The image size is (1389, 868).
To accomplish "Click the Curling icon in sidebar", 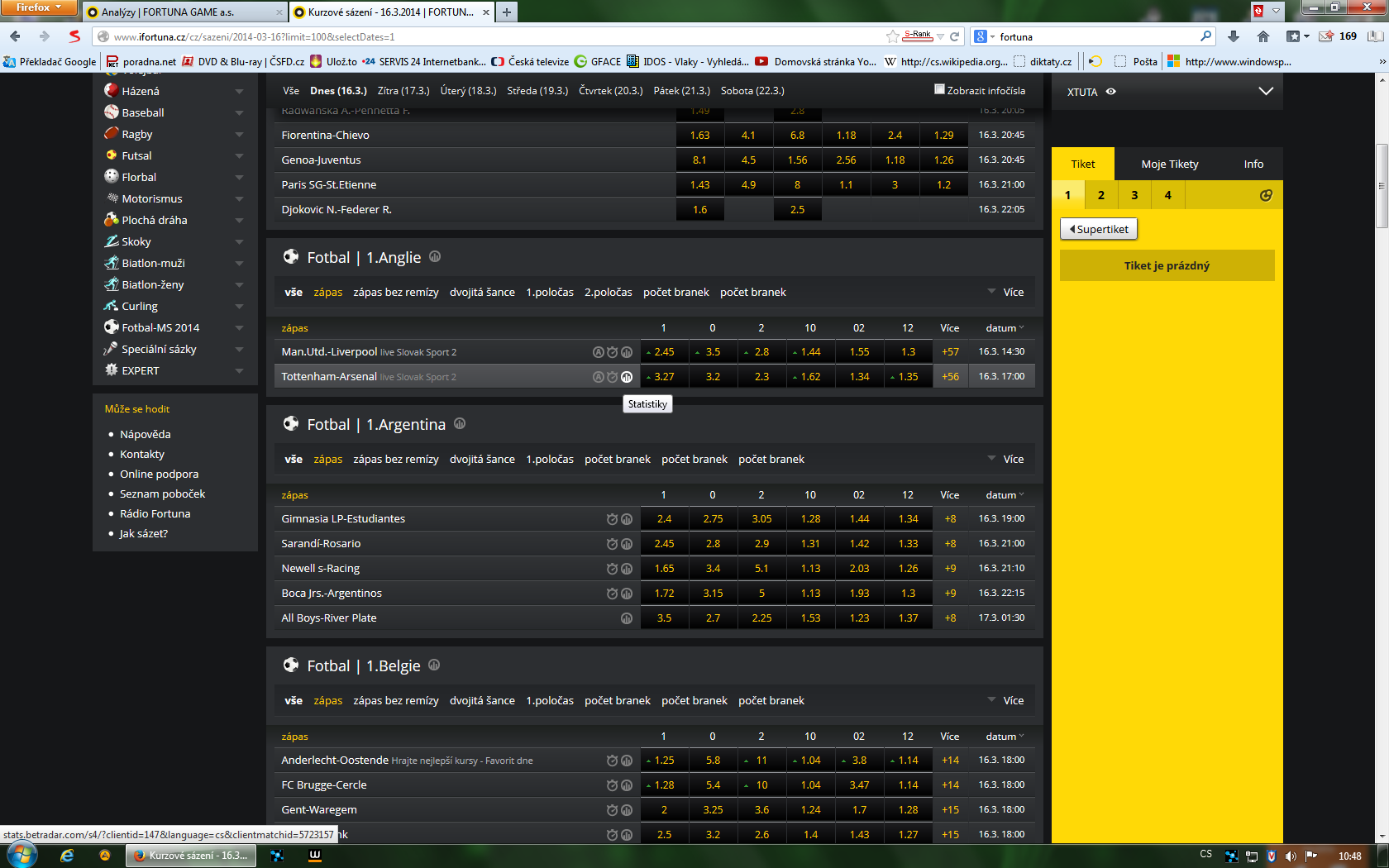I will tap(112, 306).
